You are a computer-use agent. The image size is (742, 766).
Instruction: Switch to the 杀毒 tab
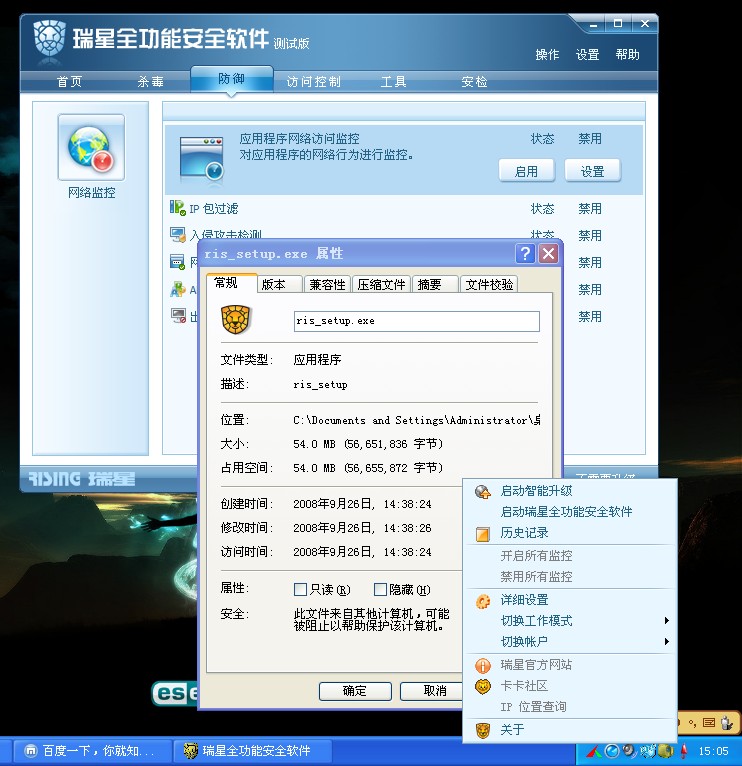pos(150,82)
